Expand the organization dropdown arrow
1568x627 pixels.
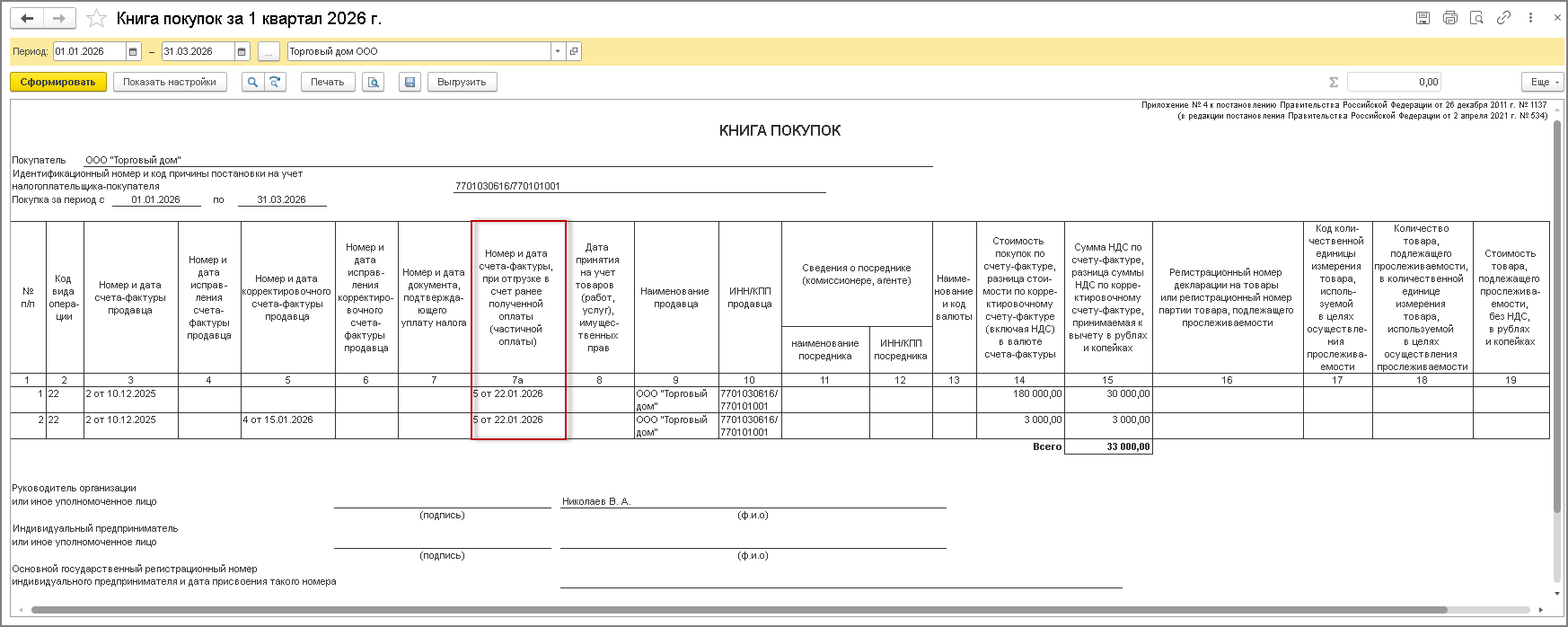coord(558,51)
